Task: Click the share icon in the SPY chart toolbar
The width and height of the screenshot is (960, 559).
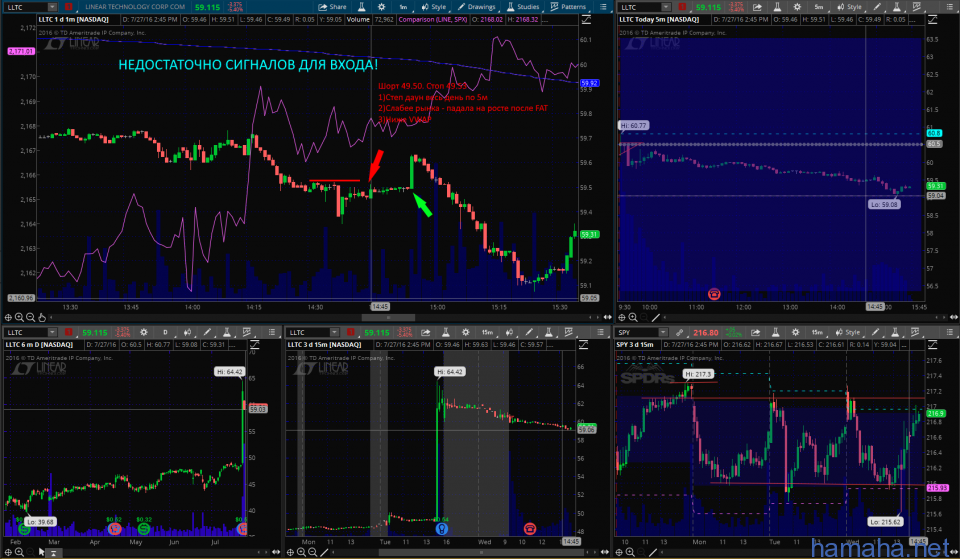Action: point(756,332)
